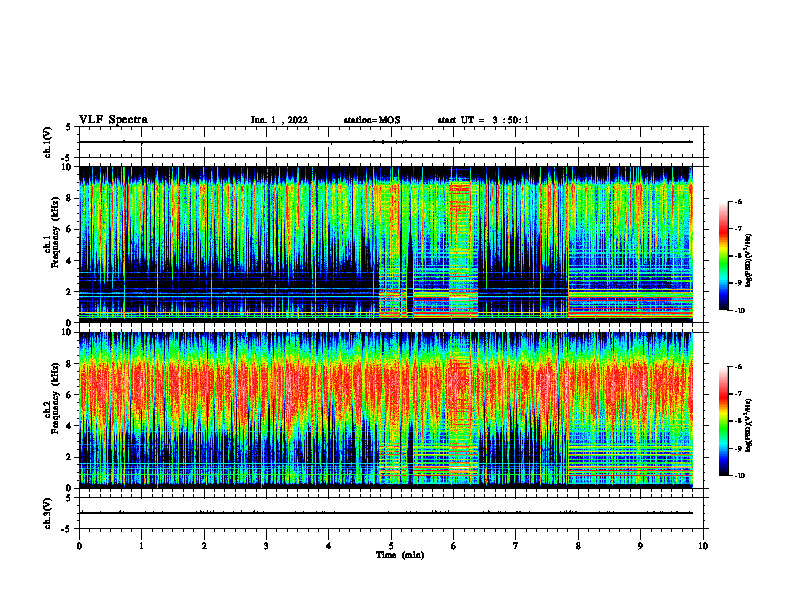Click the "5" tick on ch.1(V) axis
This screenshot has height=612, width=792.
click(68, 128)
